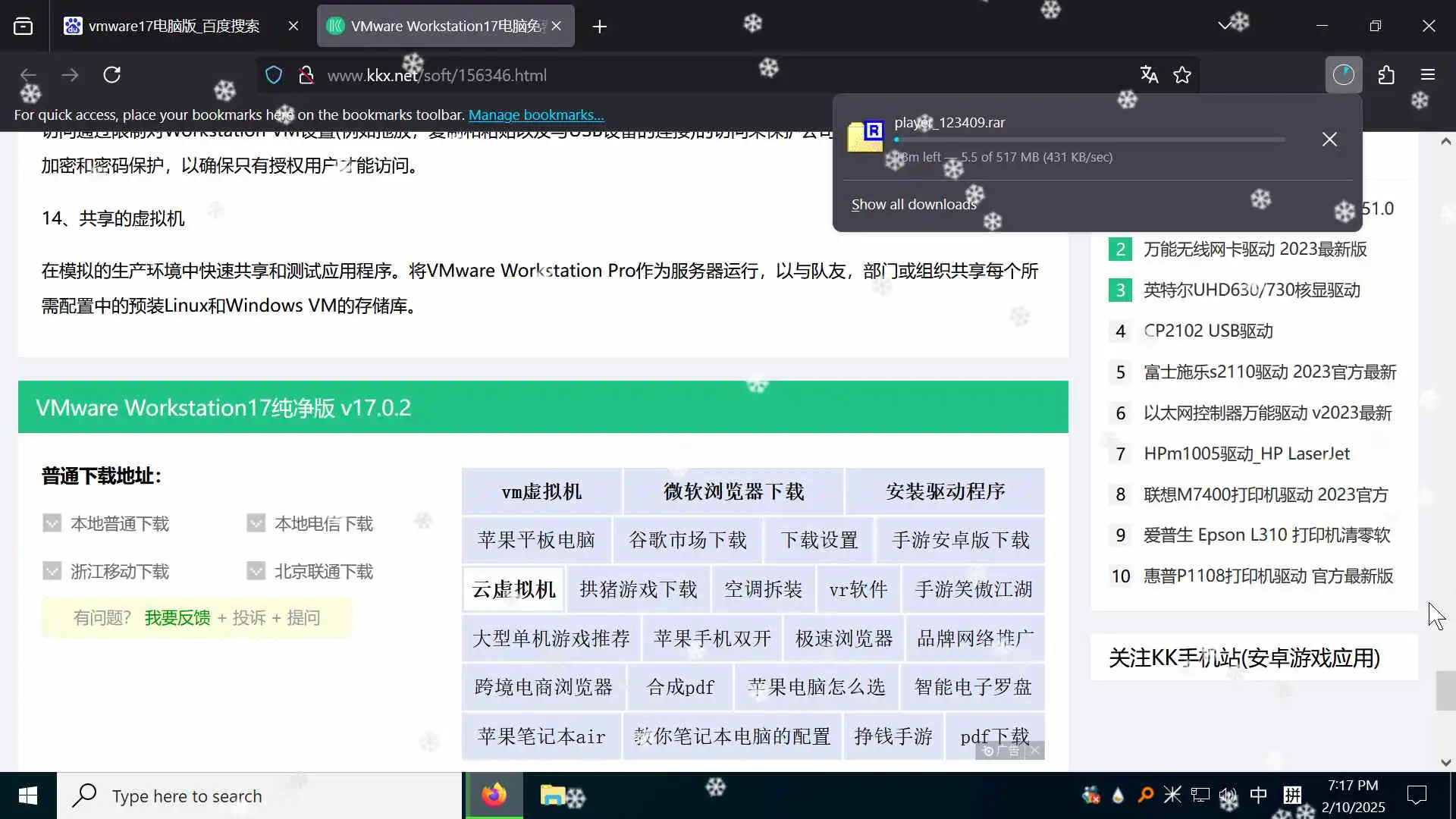Click the translate page icon
Screen dimensions: 1456x819
click(x=1149, y=75)
